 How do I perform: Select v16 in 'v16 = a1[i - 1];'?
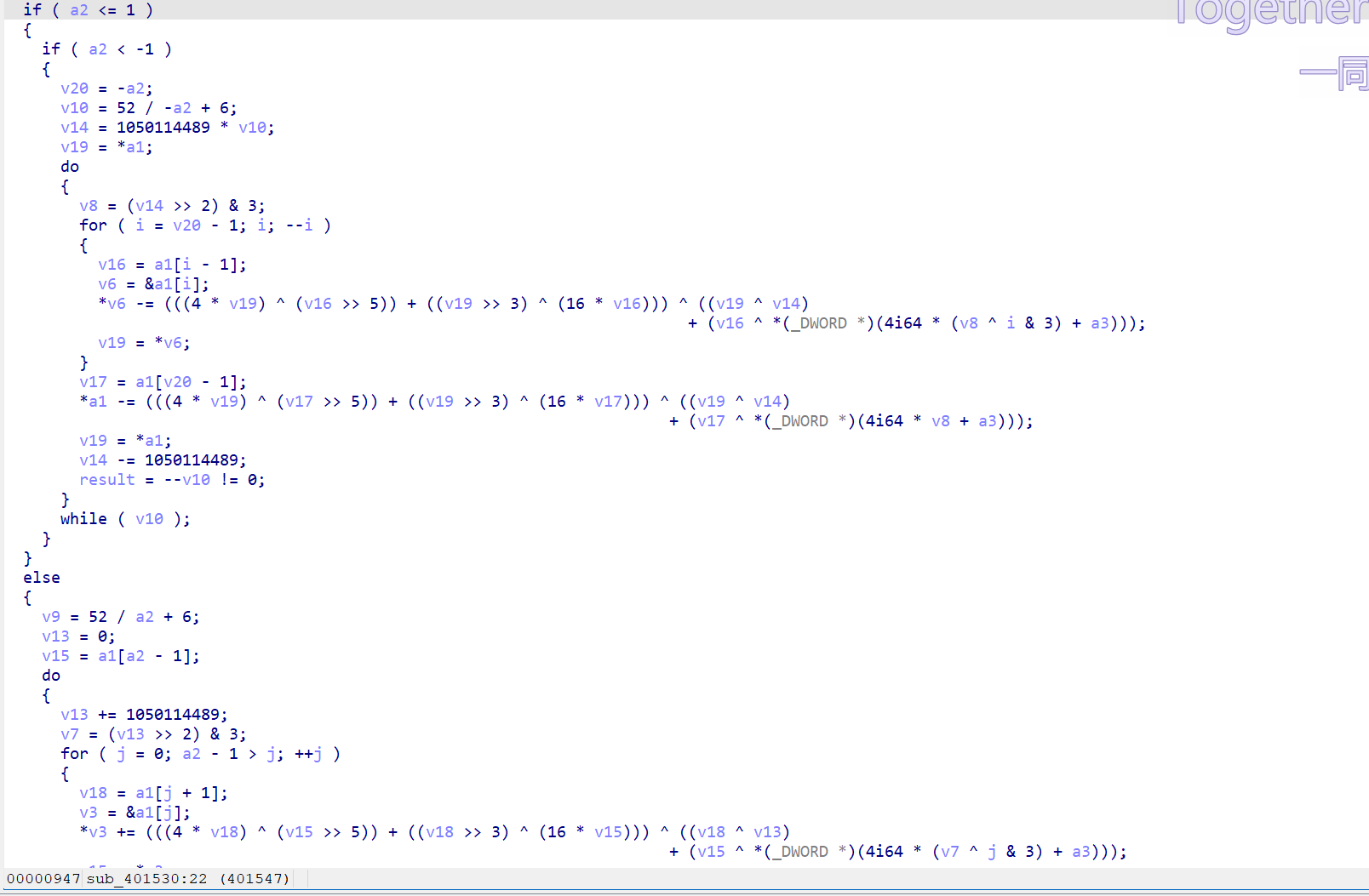(x=112, y=265)
